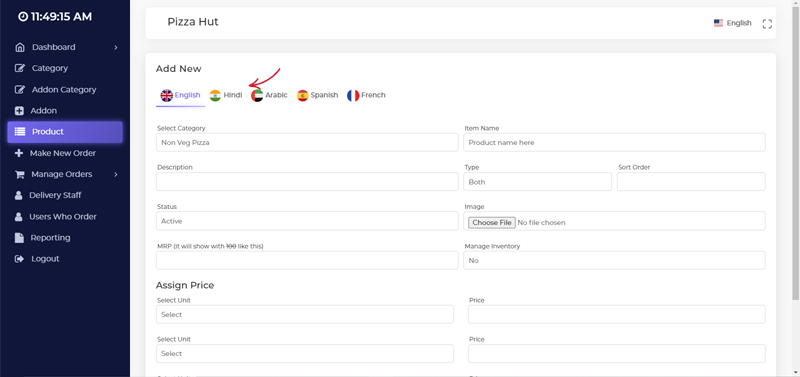Switch to the Arabic language tab
This screenshot has height=377, width=800.
click(269, 95)
